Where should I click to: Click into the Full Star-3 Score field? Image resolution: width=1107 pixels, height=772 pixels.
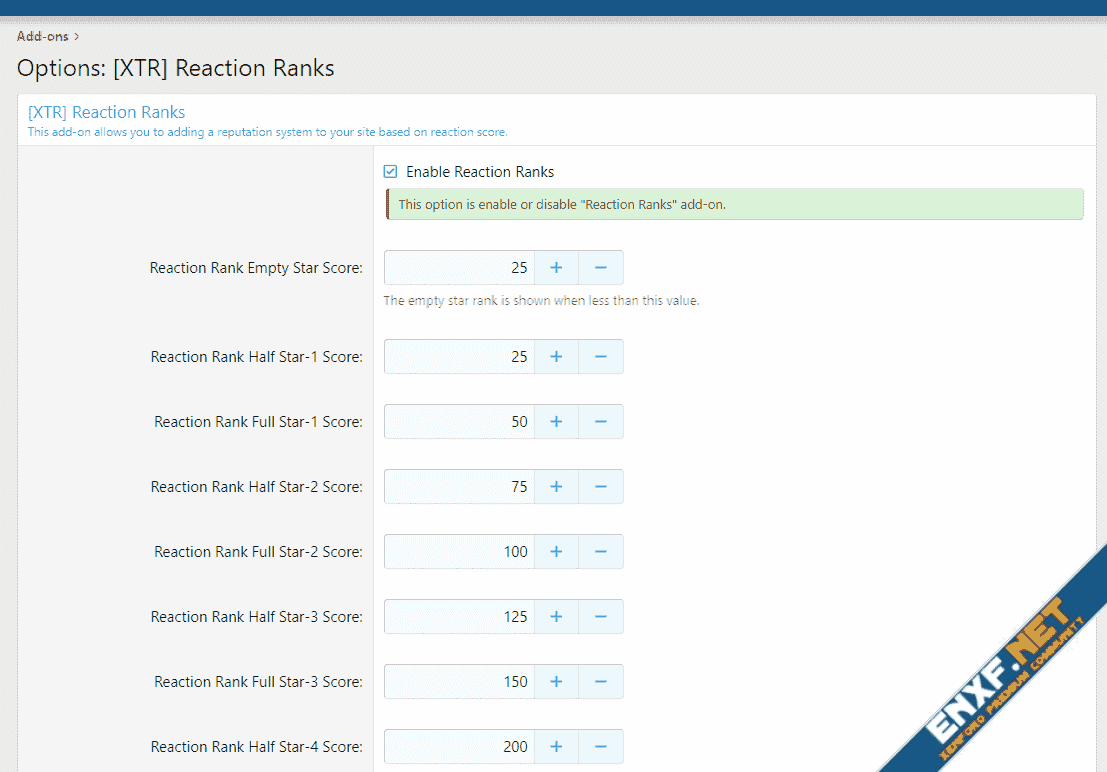coord(459,682)
